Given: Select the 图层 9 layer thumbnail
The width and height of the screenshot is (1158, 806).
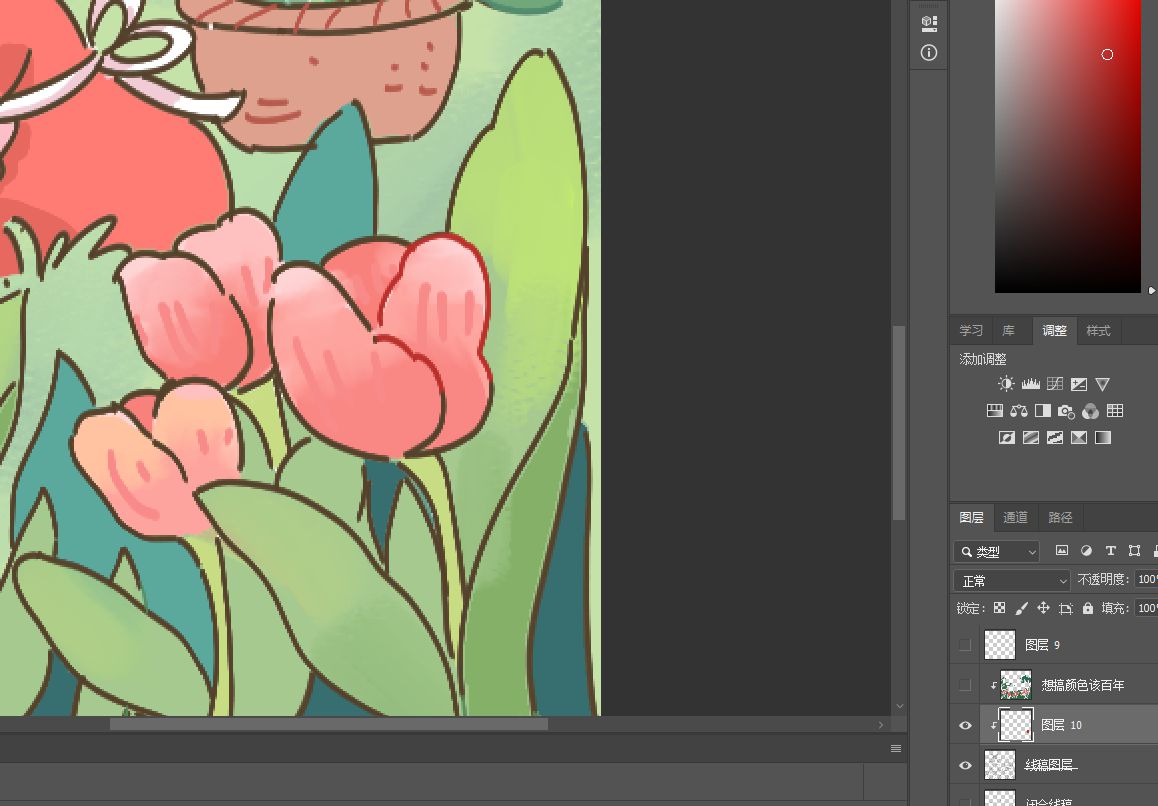Looking at the screenshot, I should [1000, 645].
